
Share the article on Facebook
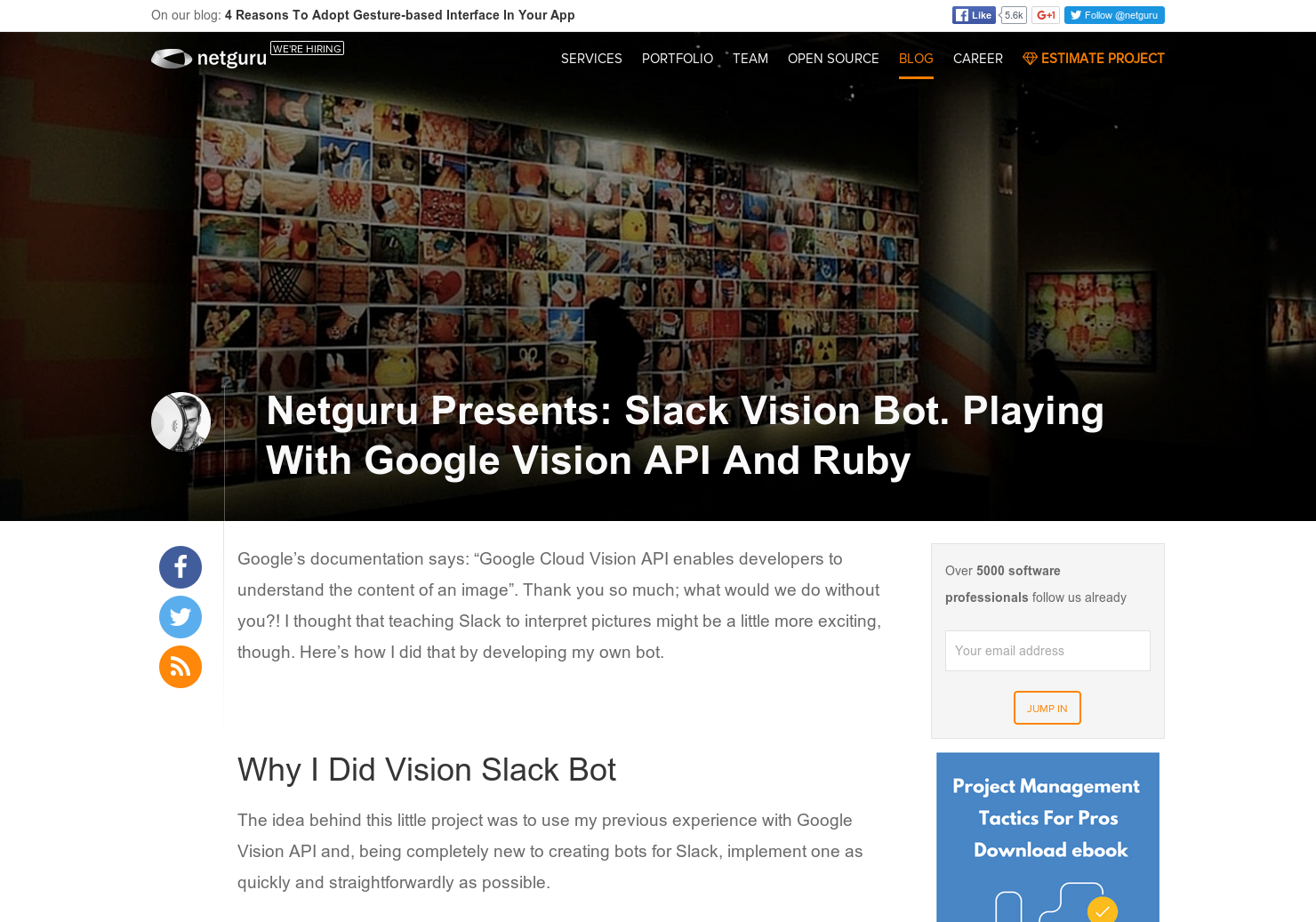[181, 567]
